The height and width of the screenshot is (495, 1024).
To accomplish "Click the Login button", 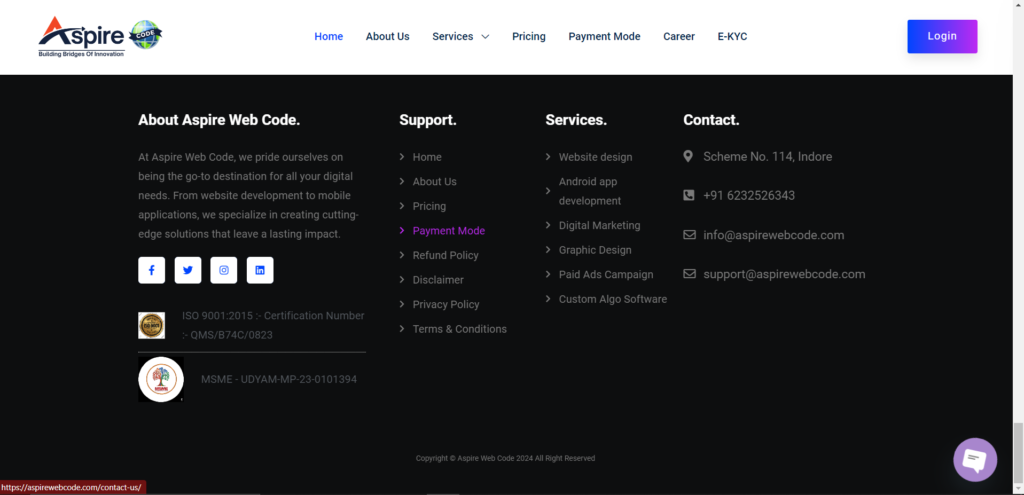I will pos(942,37).
